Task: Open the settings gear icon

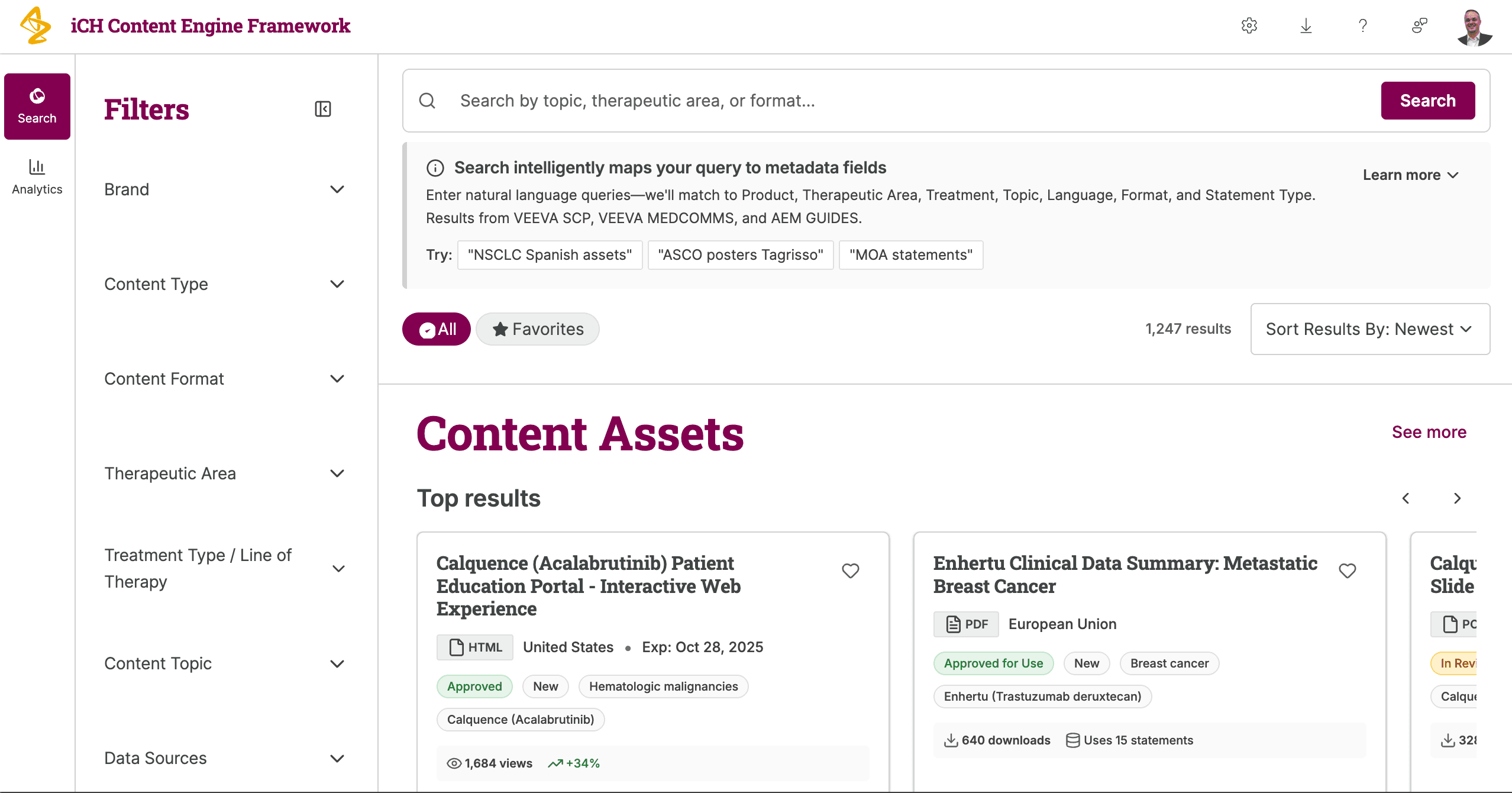Action: 1248,25
